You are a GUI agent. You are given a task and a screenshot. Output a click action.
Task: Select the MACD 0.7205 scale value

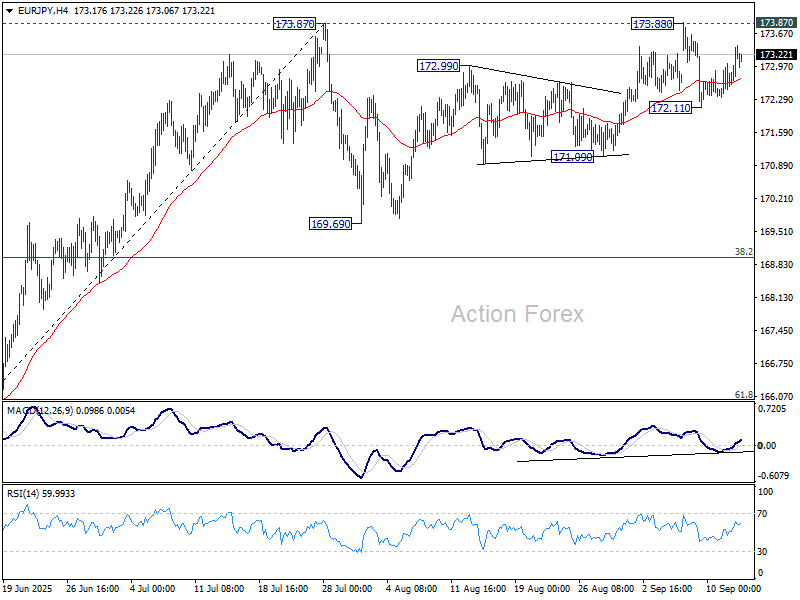click(773, 410)
